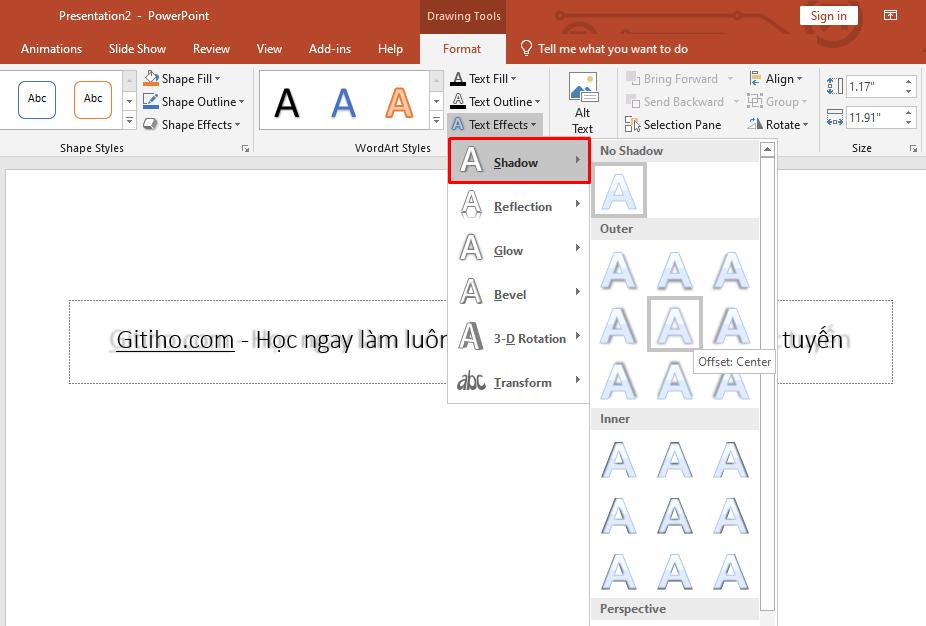The image size is (926, 626).
Task: Select the Offset Center shadow preset
Action: 674,323
